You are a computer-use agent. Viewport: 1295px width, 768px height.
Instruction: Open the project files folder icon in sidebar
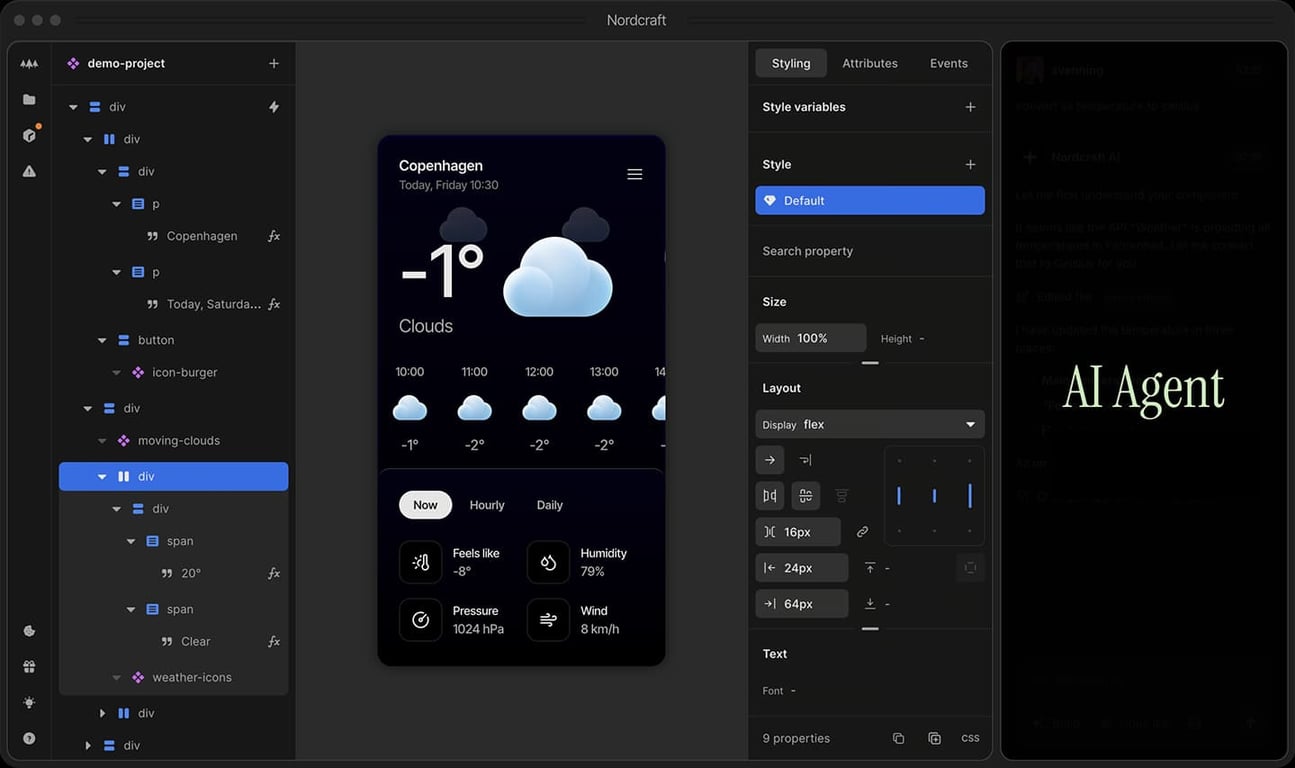(x=28, y=99)
